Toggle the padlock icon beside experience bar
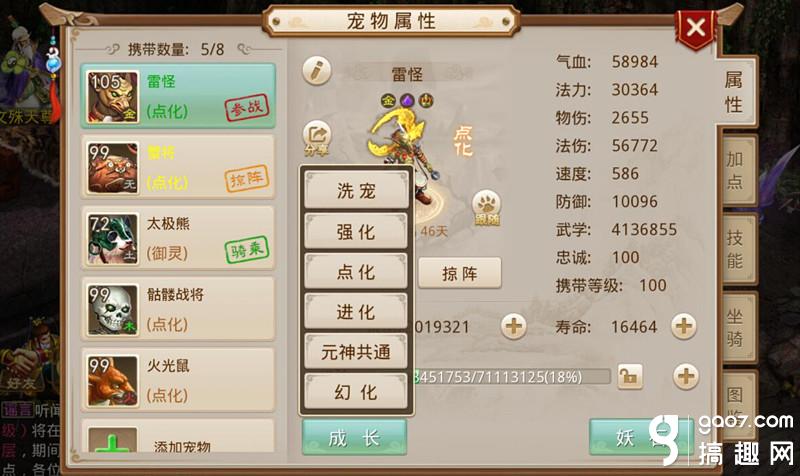Image resolution: width=800 pixels, height=476 pixels. (x=630, y=377)
